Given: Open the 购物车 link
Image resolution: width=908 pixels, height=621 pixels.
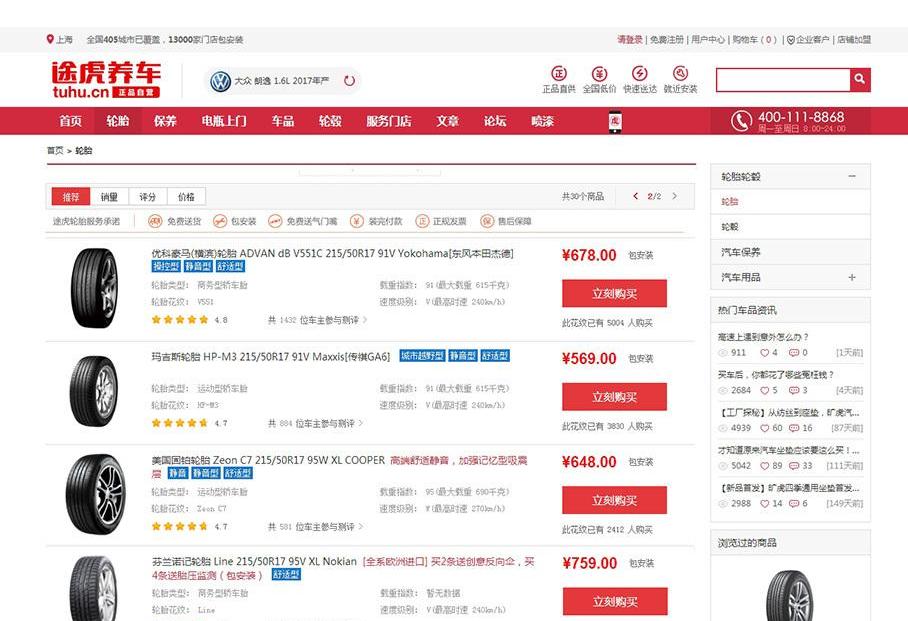Looking at the screenshot, I should point(754,40).
